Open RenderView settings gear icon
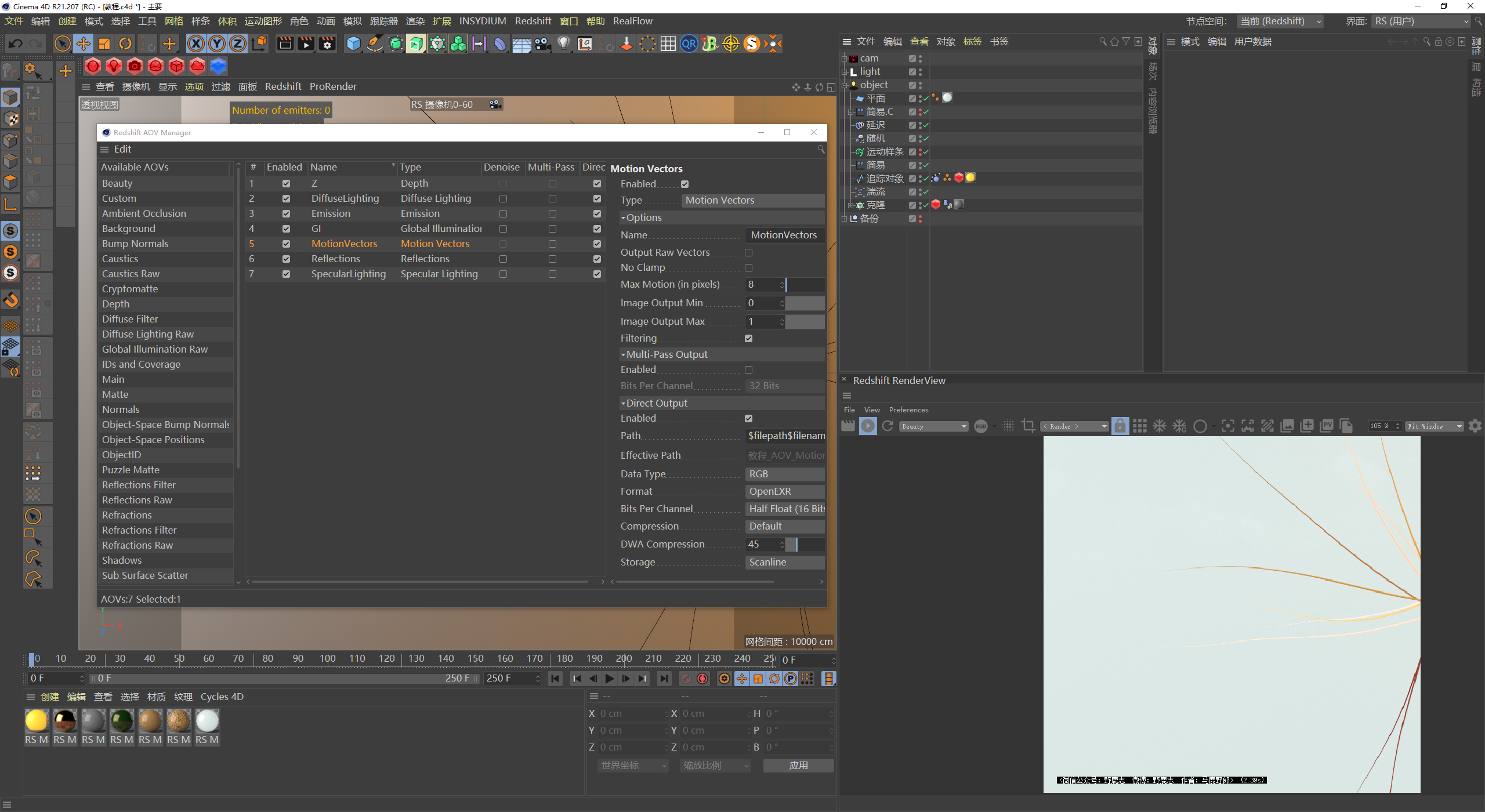Screen dimensions: 1485x812 point(1475,426)
